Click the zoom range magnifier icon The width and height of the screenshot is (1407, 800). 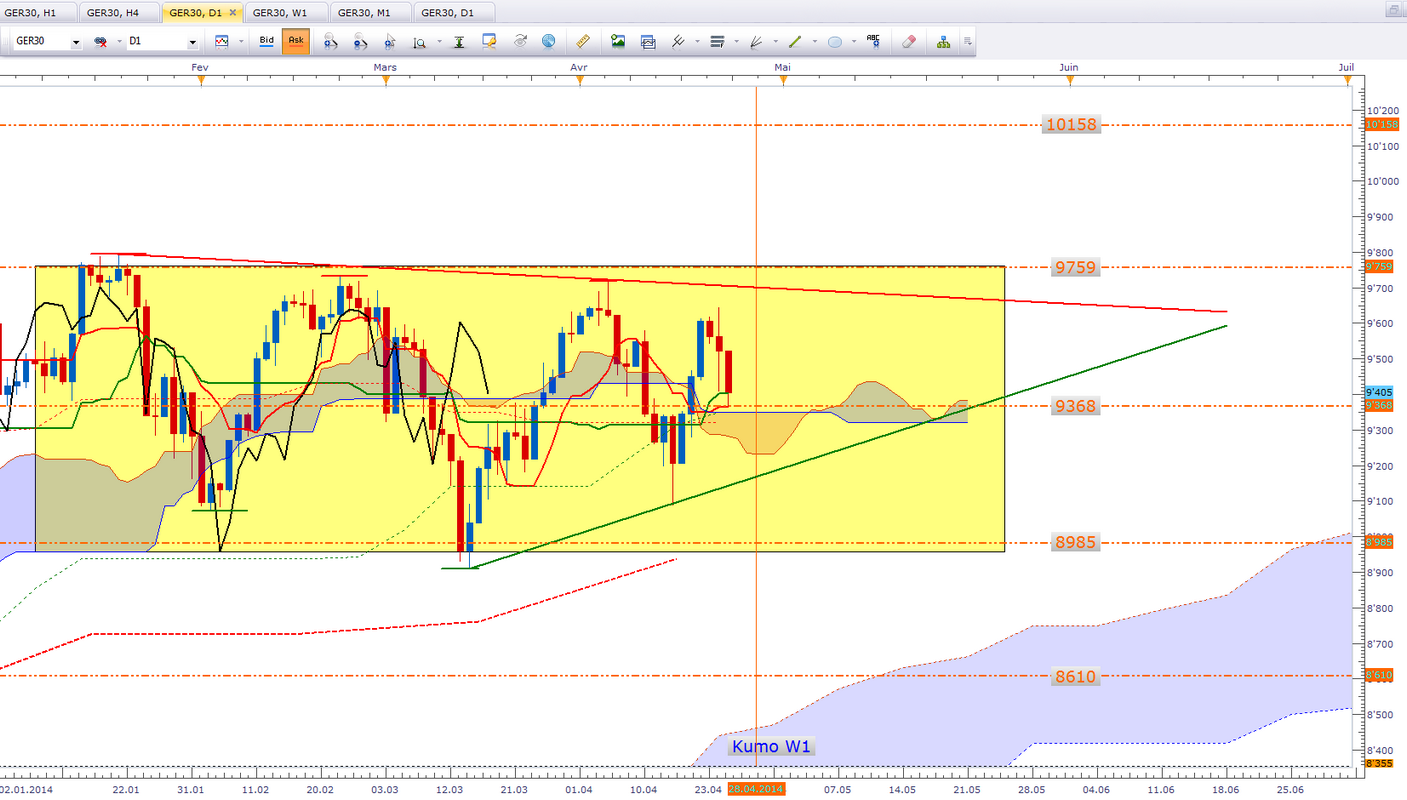click(x=419, y=42)
